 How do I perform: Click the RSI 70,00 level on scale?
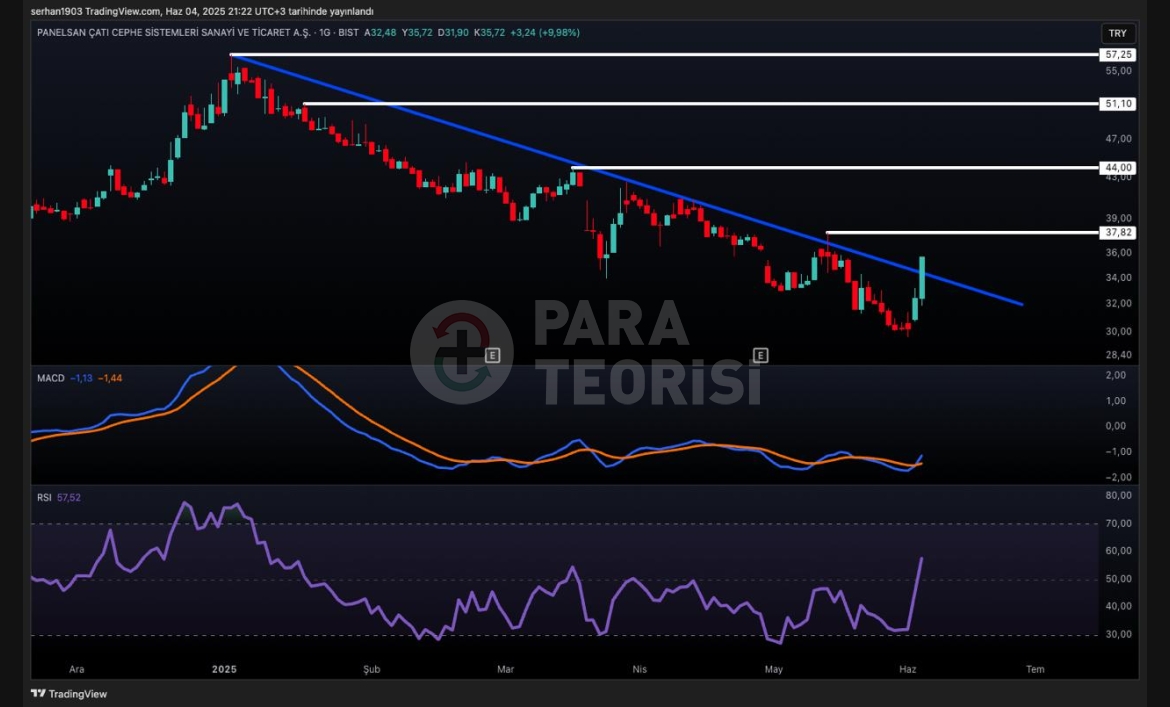[x=1119, y=523]
